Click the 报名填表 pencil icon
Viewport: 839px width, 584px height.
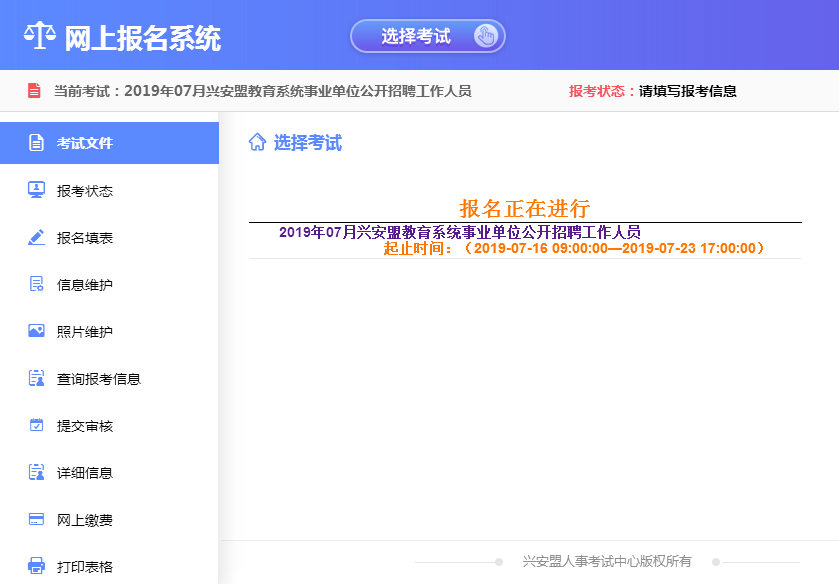tap(36, 238)
